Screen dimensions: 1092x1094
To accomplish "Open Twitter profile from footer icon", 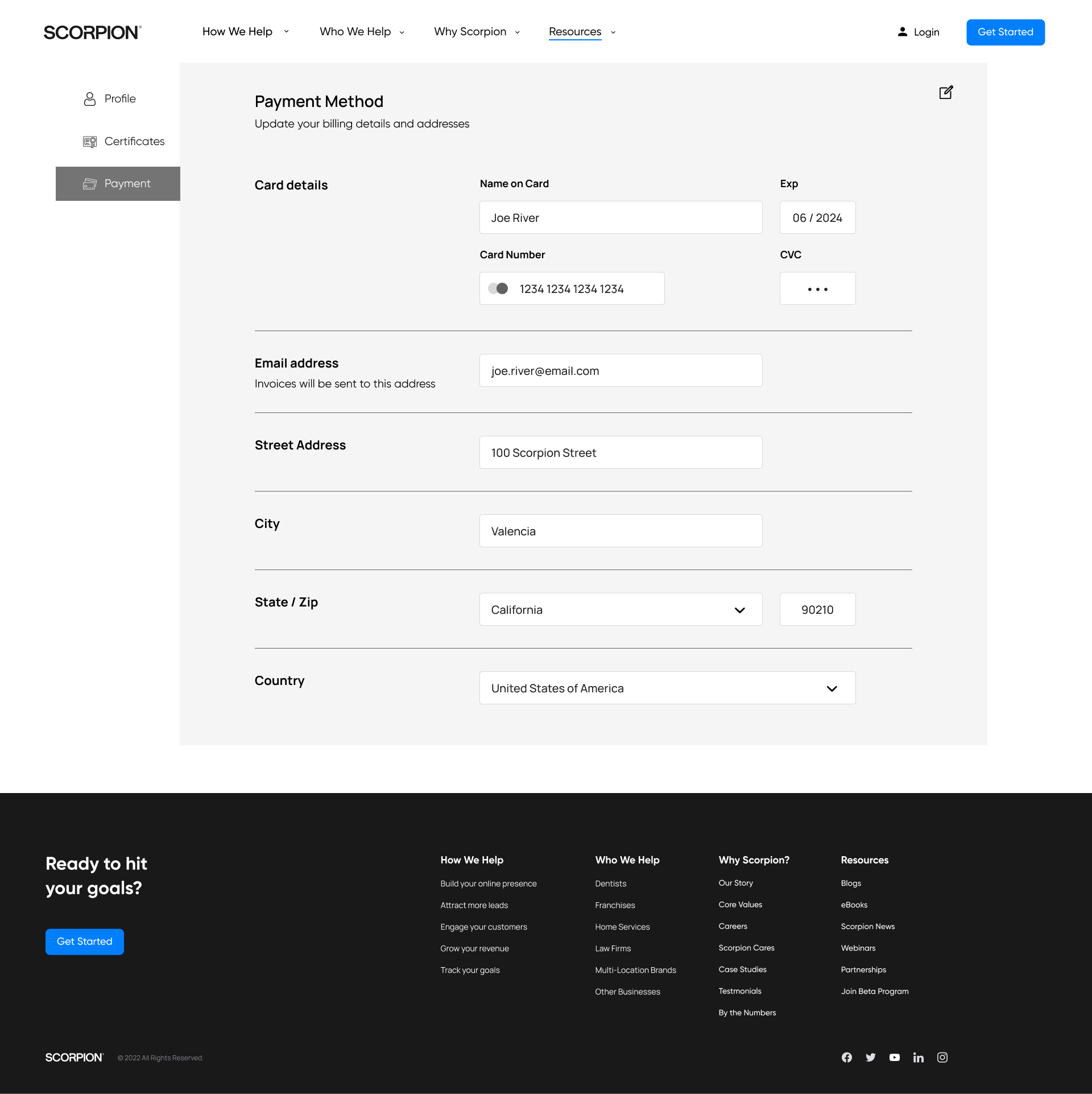I will (x=871, y=1057).
